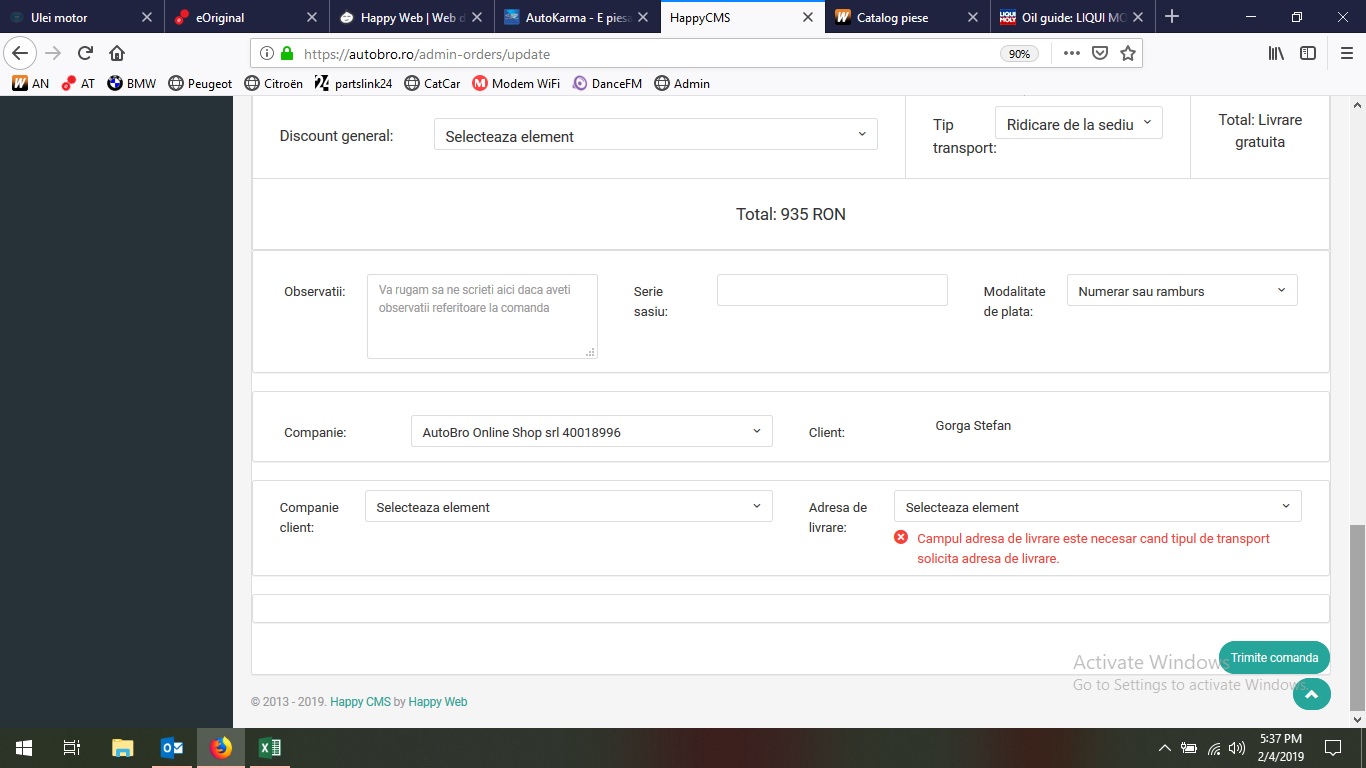Switch to the Happy Web tab
Screen dimensions: 1366x768
[x=413, y=17]
